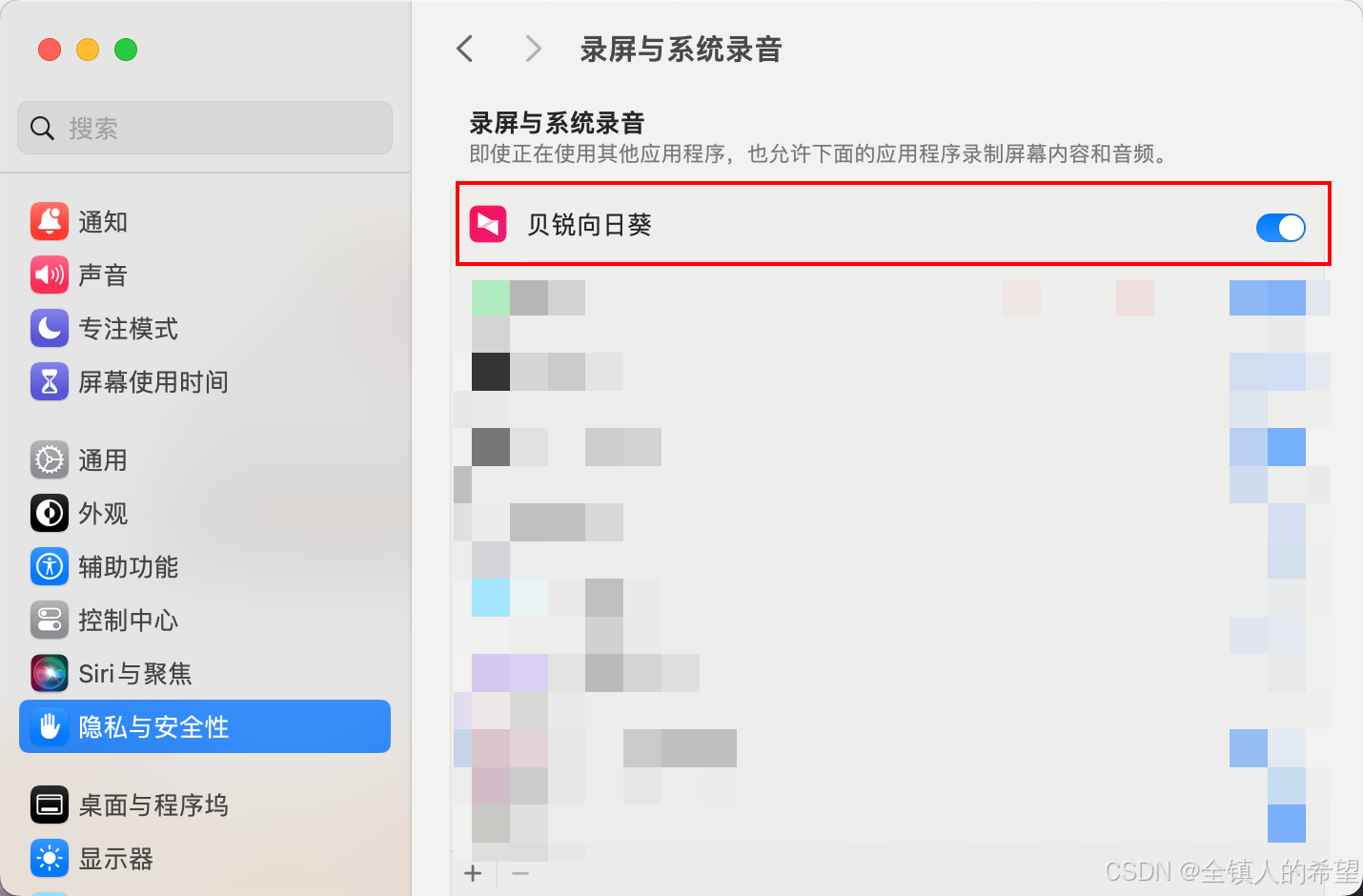Screen dimensions: 1363x896
Task: Click the 搜索 search field
Action: coord(205,128)
